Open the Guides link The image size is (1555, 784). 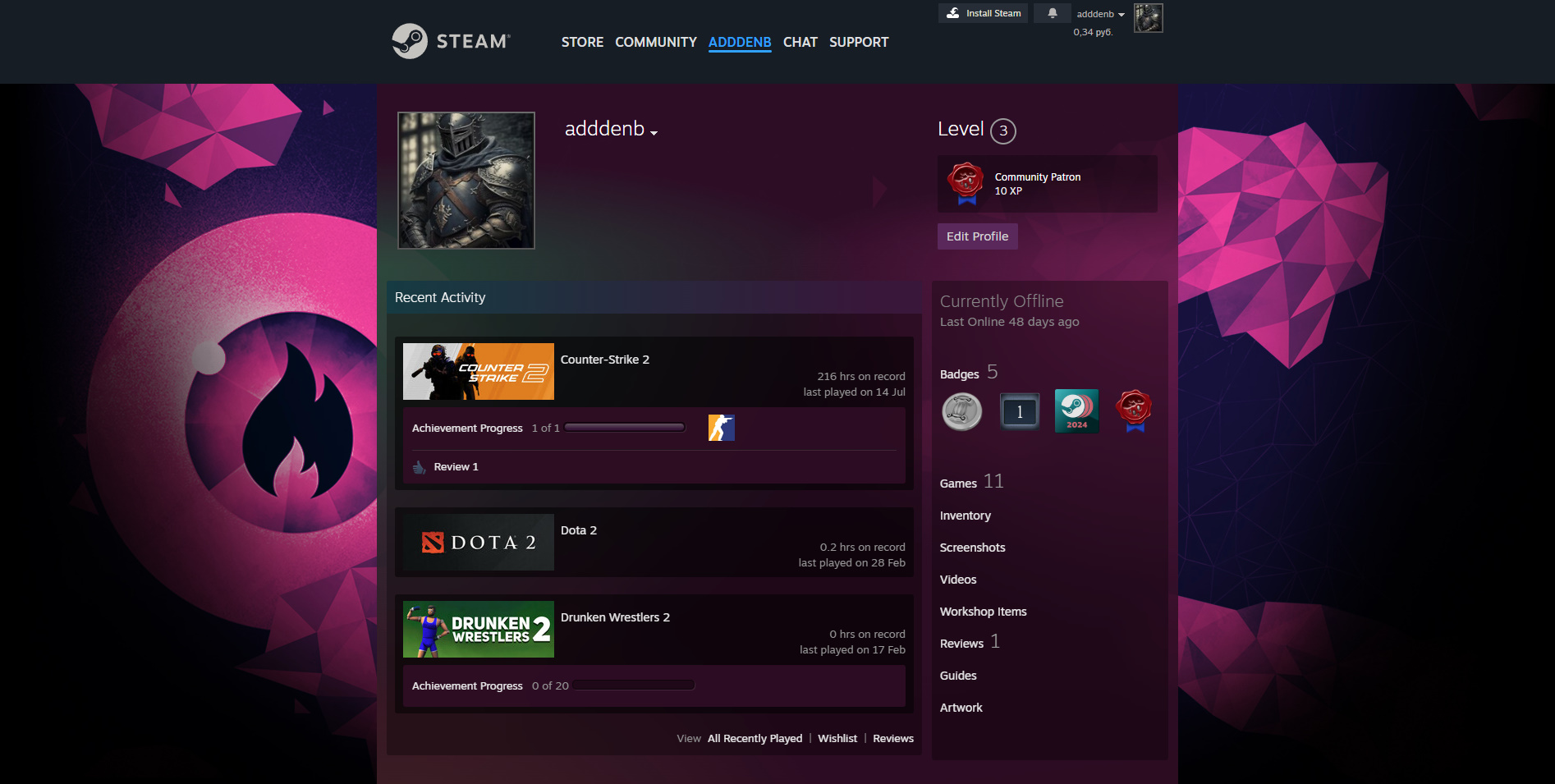958,676
